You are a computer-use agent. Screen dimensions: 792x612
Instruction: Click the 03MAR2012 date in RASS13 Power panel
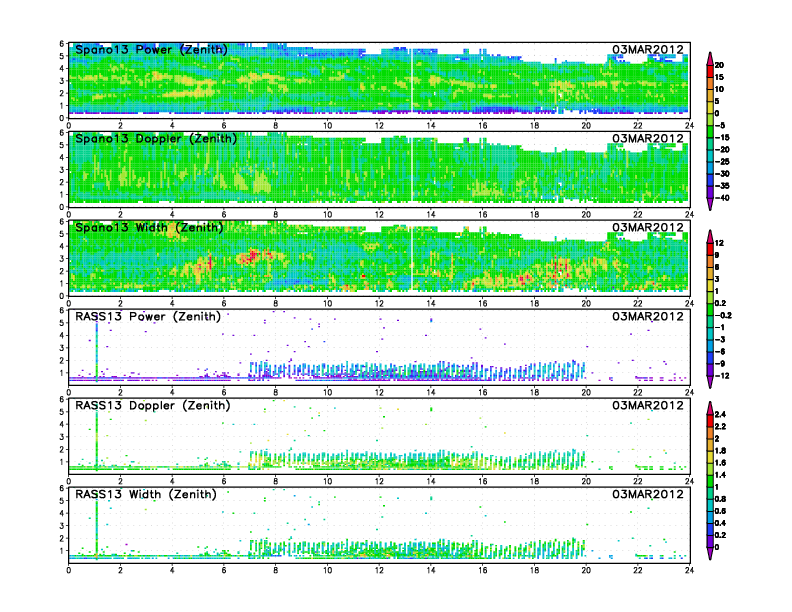(x=648, y=317)
